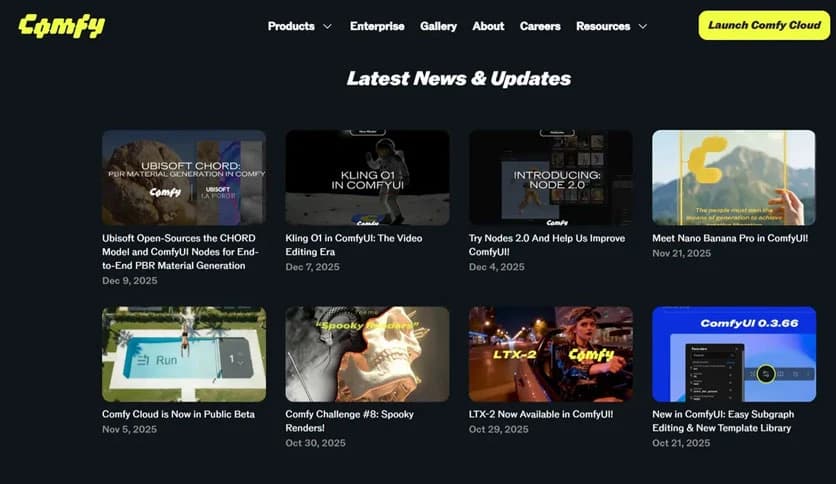Click the 'Oct 21, 2025' date text
This screenshot has width=836, height=484.
pyautogui.click(x=681, y=443)
